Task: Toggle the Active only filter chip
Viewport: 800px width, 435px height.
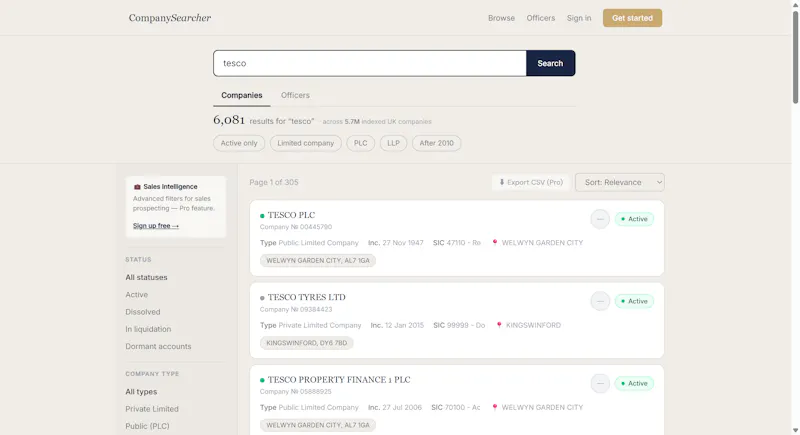Action: [x=239, y=143]
